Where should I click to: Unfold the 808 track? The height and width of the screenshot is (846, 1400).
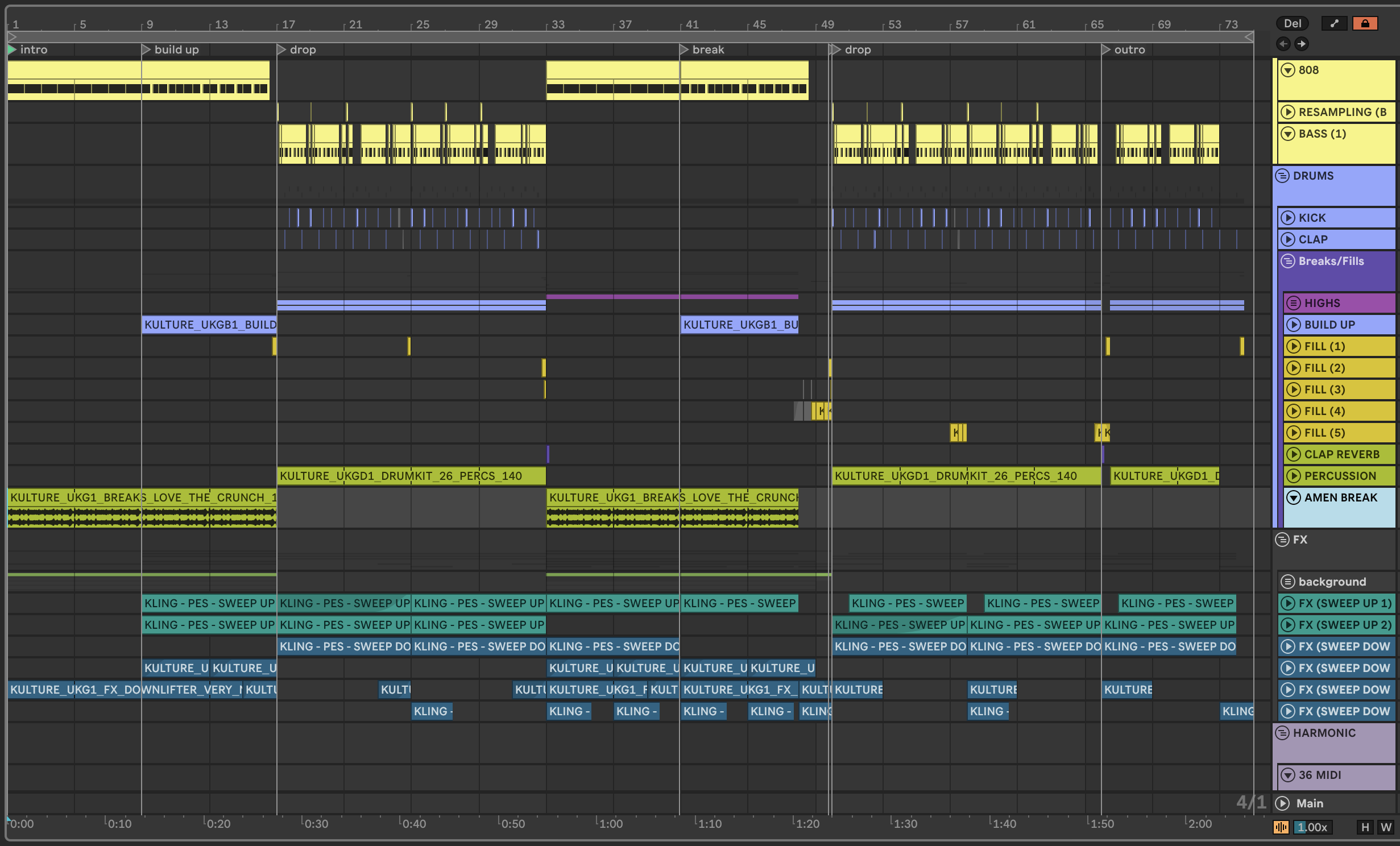(x=1288, y=70)
